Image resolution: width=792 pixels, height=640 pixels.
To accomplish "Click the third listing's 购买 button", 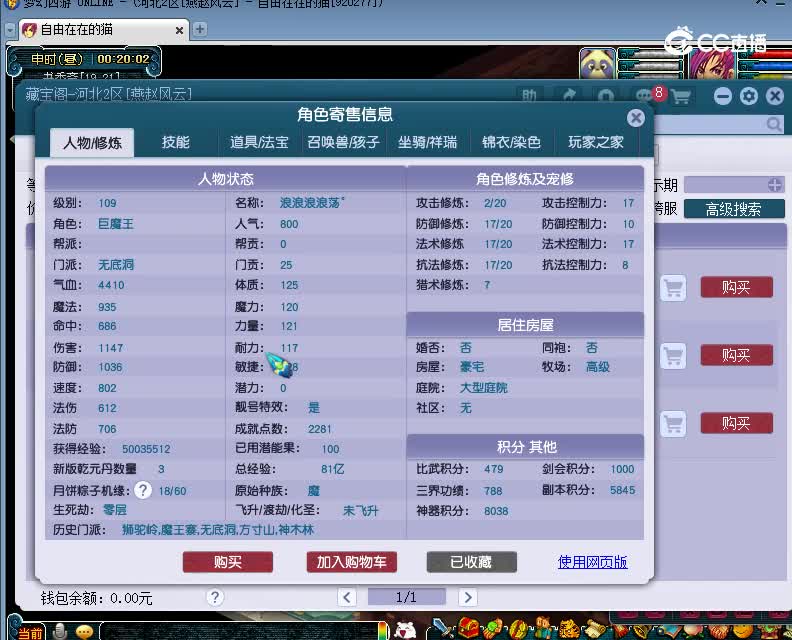I will (x=736, y=423).
